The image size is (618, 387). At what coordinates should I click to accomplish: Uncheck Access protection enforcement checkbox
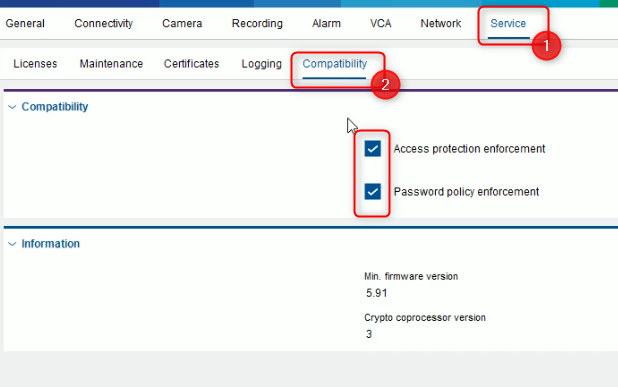tap(372, 149)
